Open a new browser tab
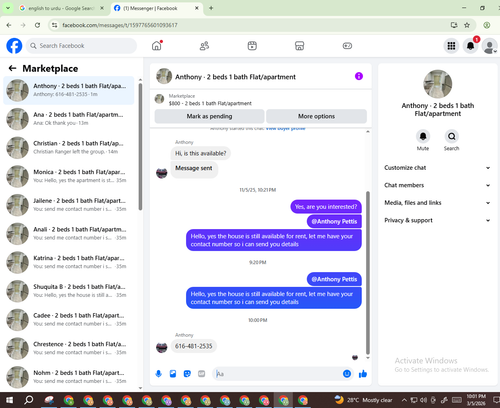This screenshot has width=500, height=408. click(x=211, y=8)
